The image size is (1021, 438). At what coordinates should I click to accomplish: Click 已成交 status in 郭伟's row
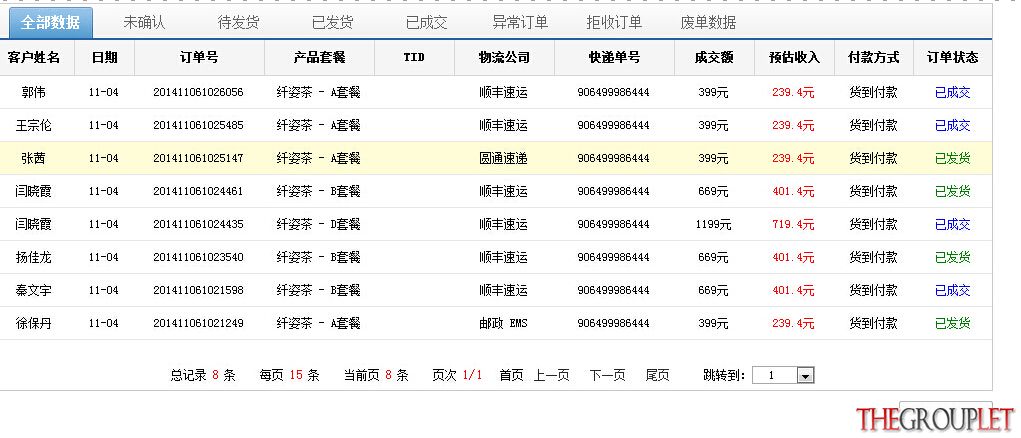[x=953, y=92]
